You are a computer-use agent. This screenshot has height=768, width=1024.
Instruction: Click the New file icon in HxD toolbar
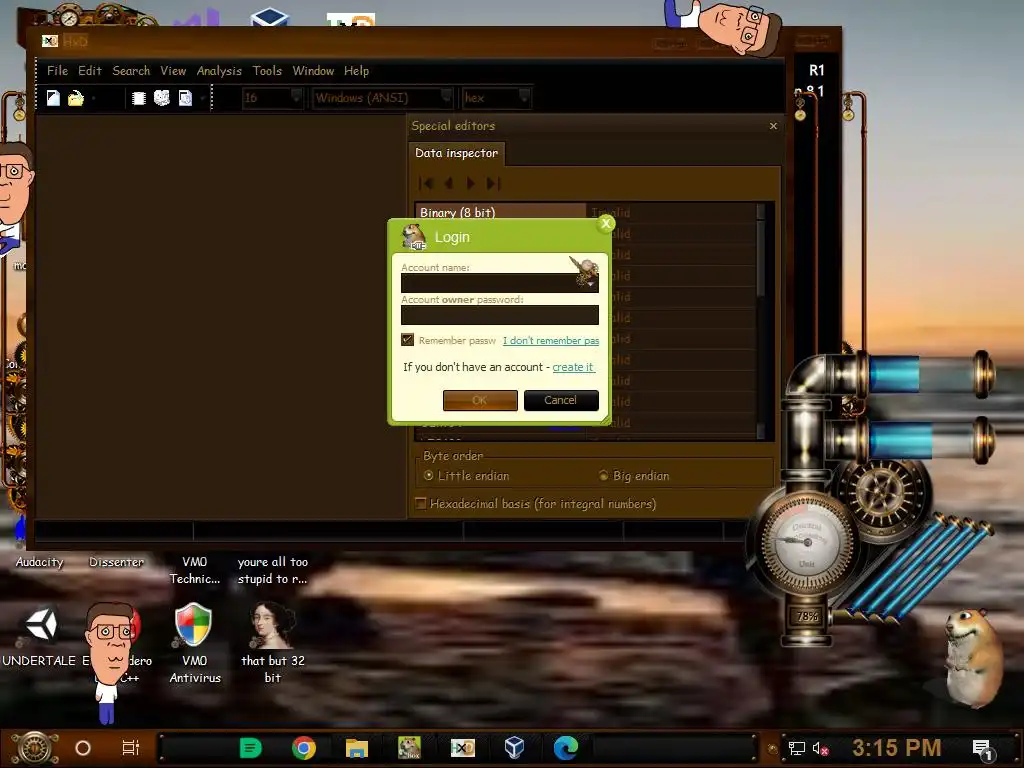coord(53,98)
